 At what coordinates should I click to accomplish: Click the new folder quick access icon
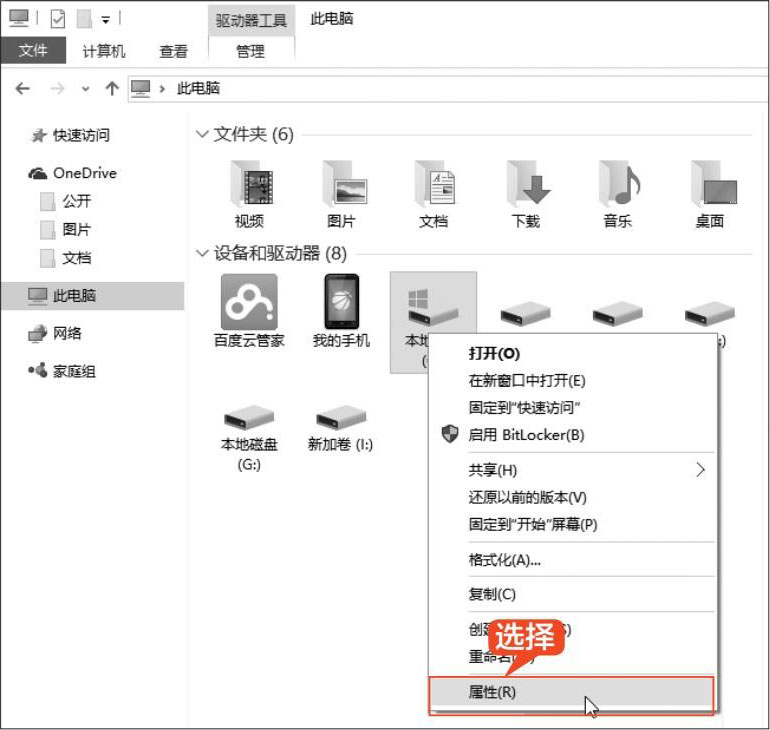(x=84, y=19)
